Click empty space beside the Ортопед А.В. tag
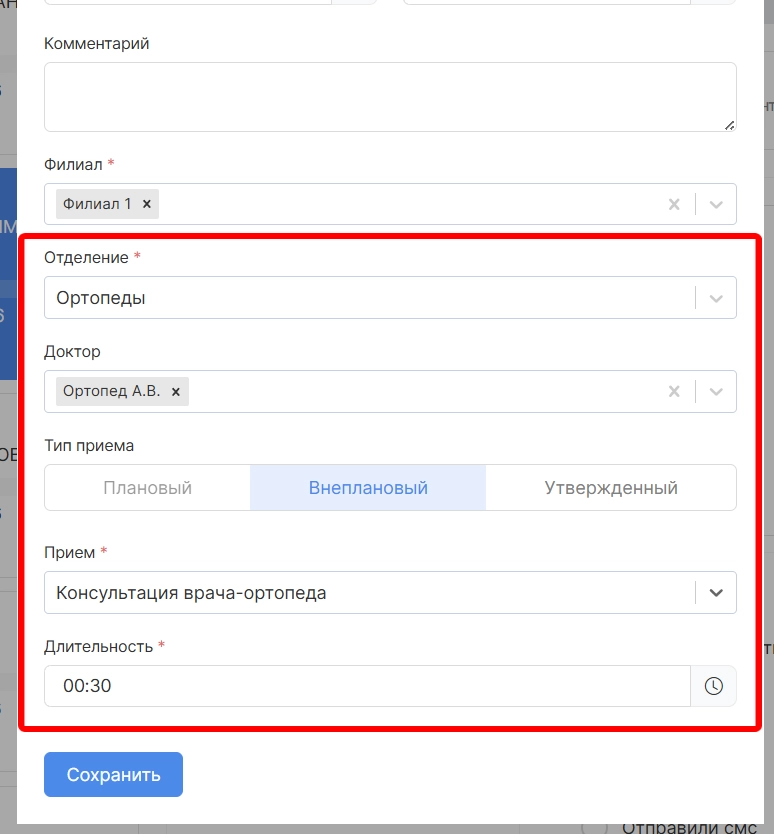 pyautogui.click(x=420, y=392)
